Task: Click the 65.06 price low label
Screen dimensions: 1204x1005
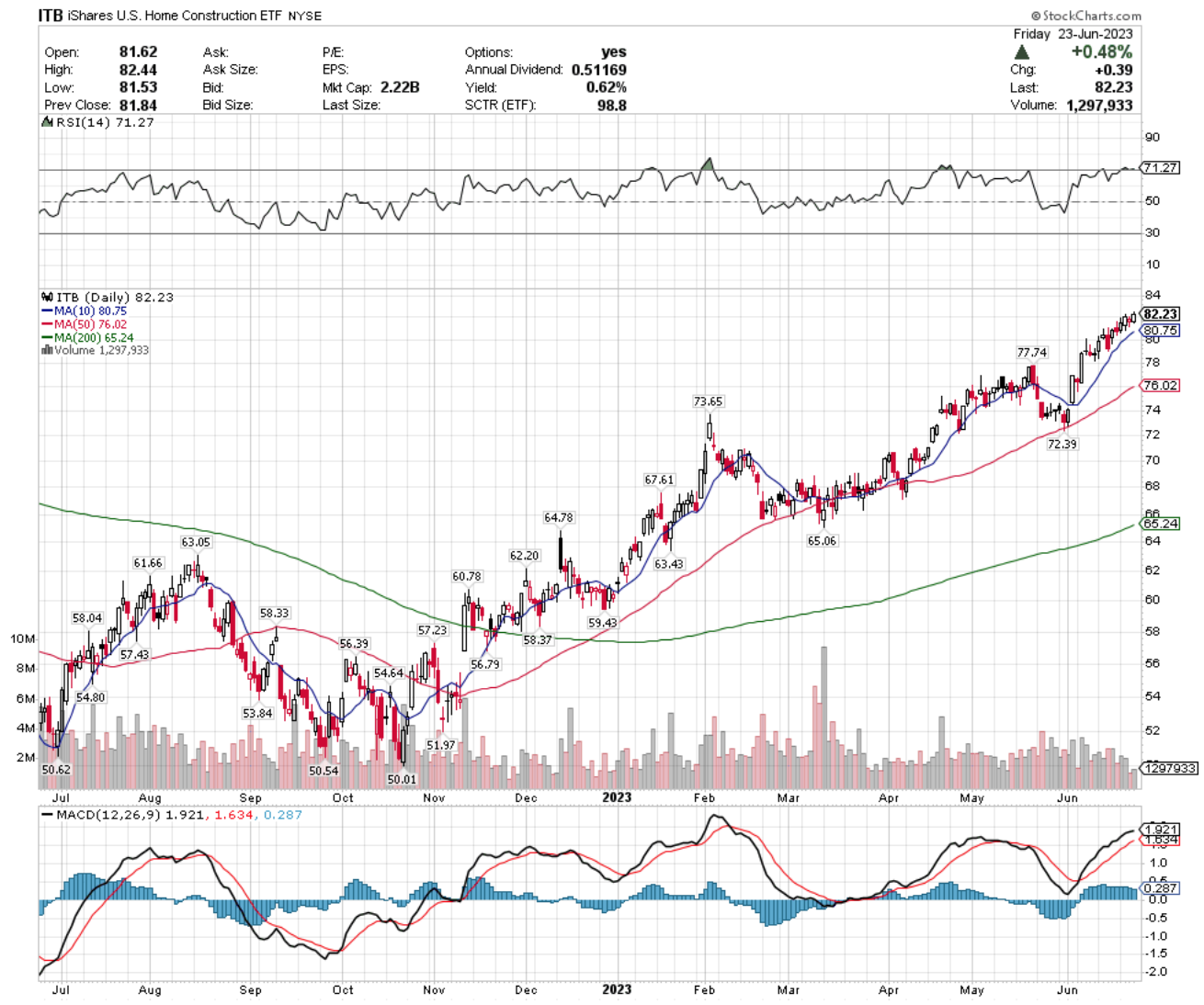Action: tap(822, 541)
